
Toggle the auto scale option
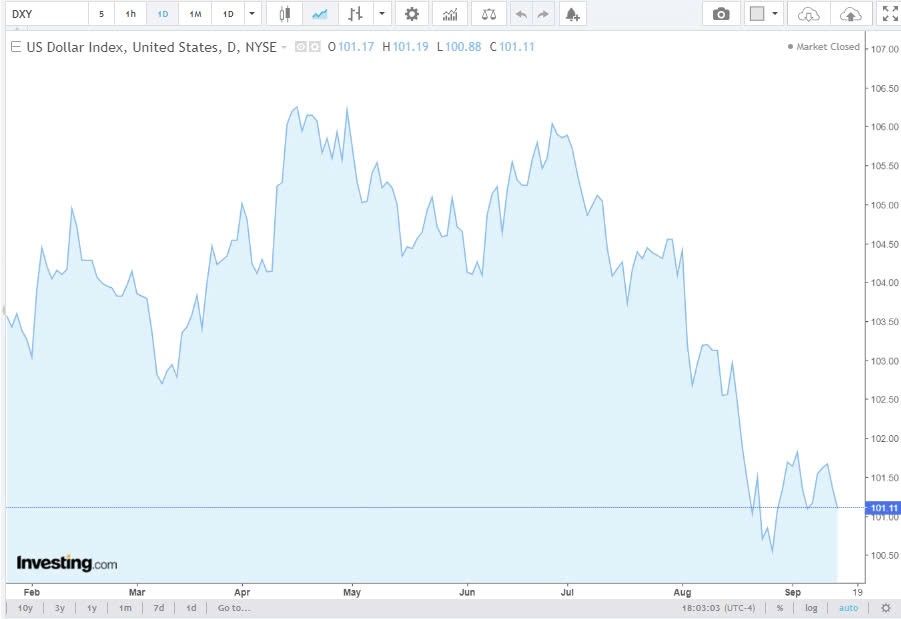tap(848, 608)
